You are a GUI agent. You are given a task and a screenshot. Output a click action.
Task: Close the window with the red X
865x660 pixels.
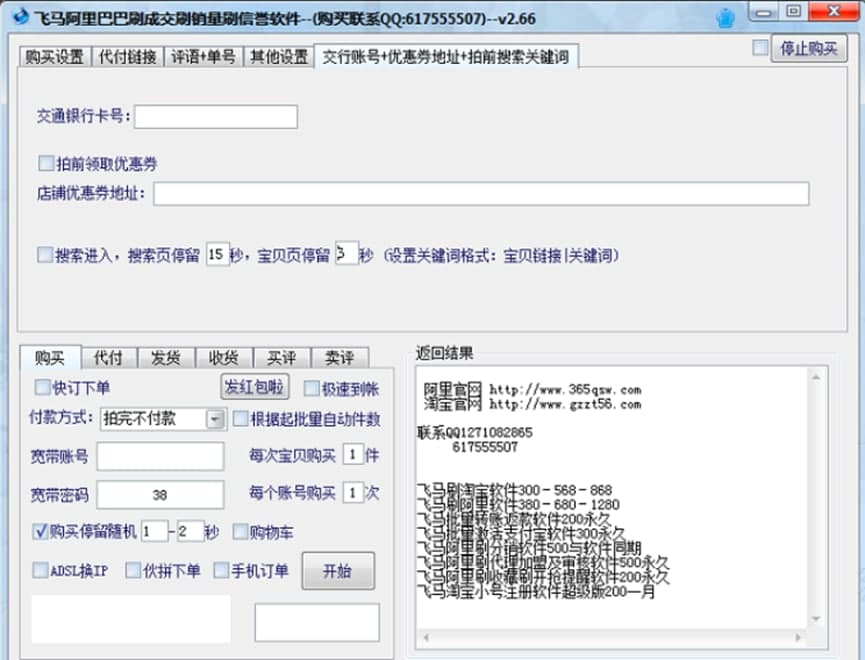[834, 12]
